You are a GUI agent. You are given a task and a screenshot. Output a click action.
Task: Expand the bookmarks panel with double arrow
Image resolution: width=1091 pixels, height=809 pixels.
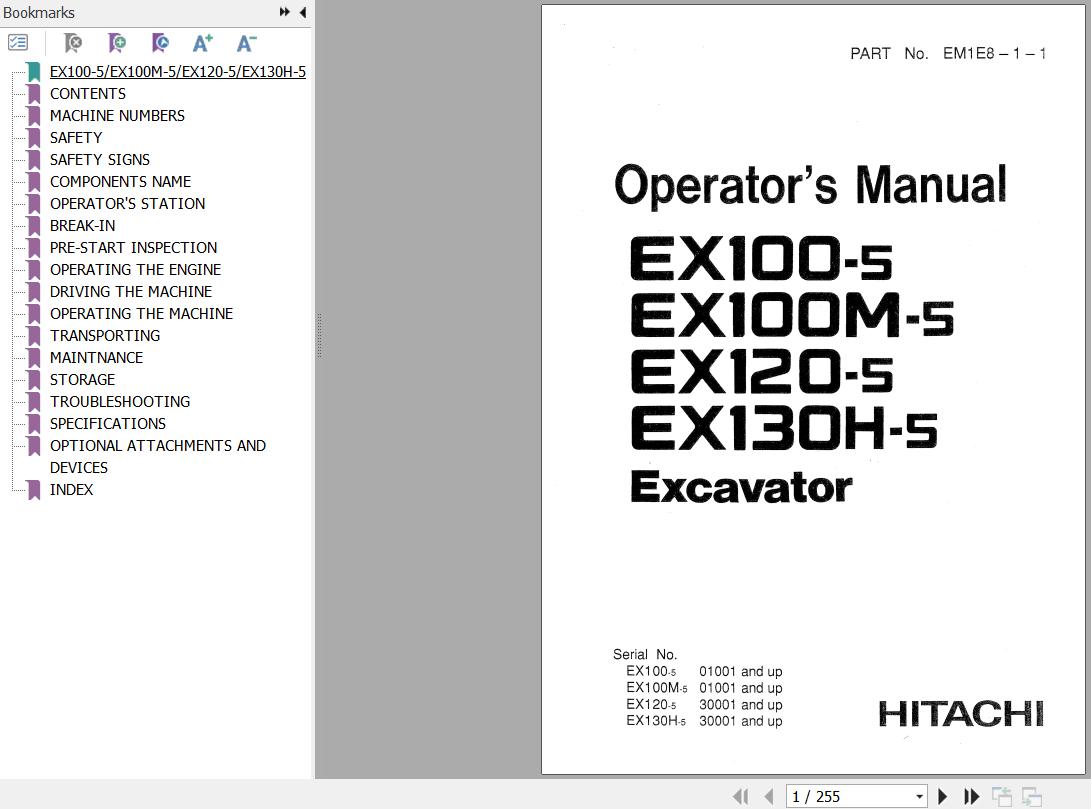pyautogui.click(x=285, y=12)
